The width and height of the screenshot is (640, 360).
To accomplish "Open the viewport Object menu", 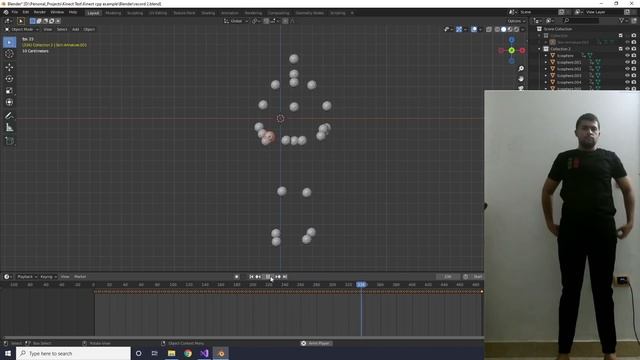I will point(89,29).
